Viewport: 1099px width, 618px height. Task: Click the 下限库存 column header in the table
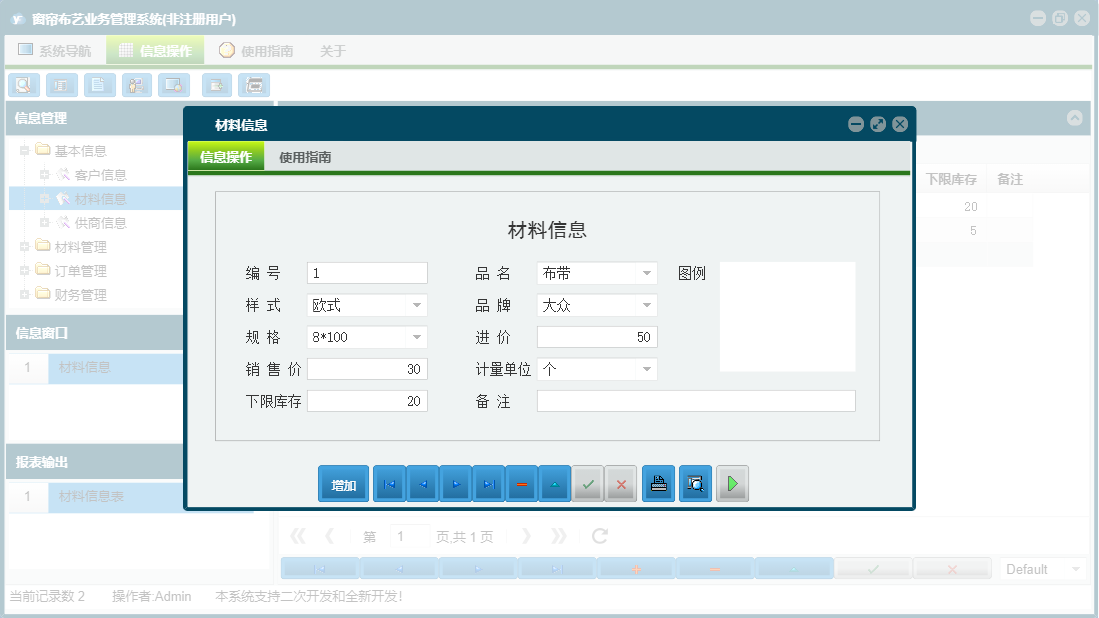pos(951,179)
